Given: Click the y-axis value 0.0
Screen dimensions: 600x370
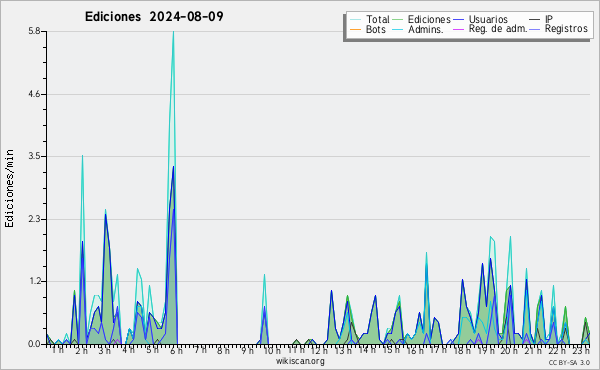Looking at the screenshot, I should pyautogui.click(x=34, y=344).
